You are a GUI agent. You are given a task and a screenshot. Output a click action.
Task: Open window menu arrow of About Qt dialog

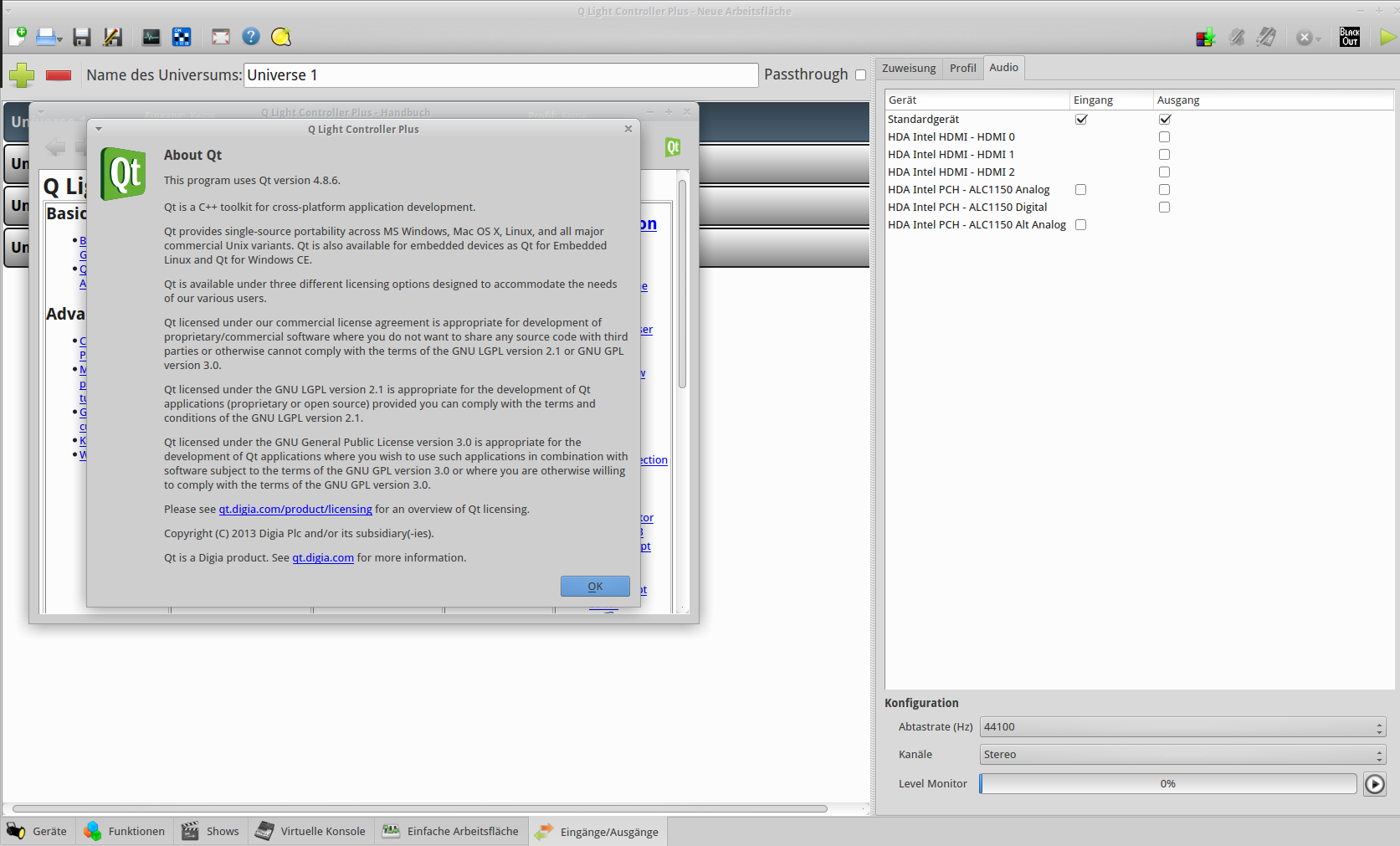click(x=99, y=129)
